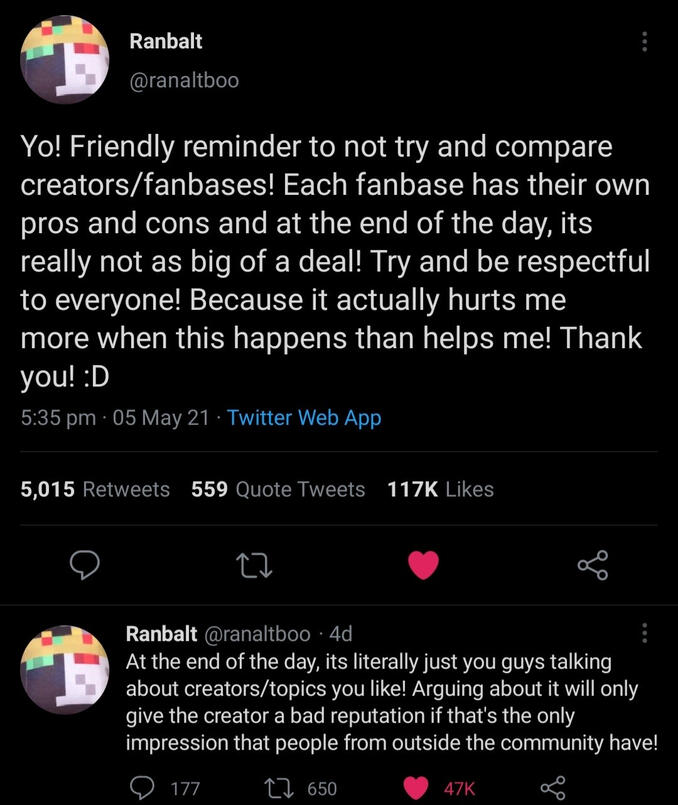
Task: Open three-dot menu on reply tweet
Action: coord(645,633)
